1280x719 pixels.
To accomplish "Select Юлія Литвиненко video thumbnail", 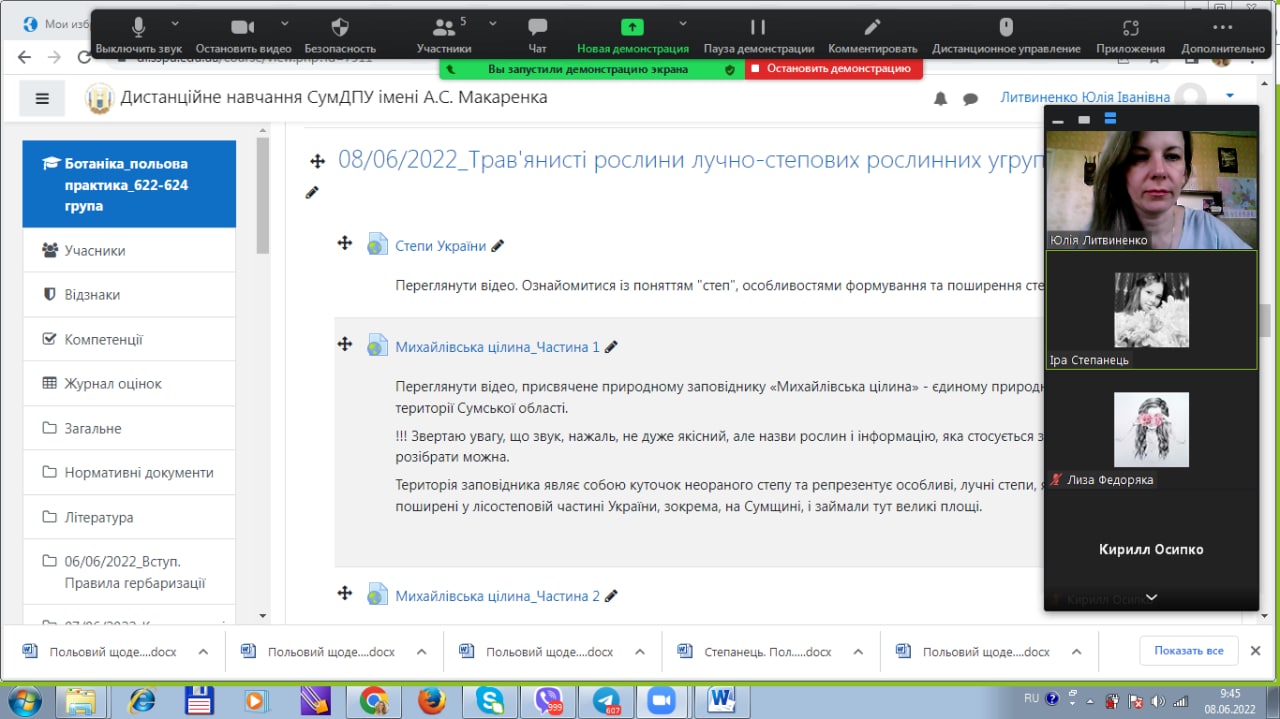I will pyautogui.click(x=1151, y=190).
